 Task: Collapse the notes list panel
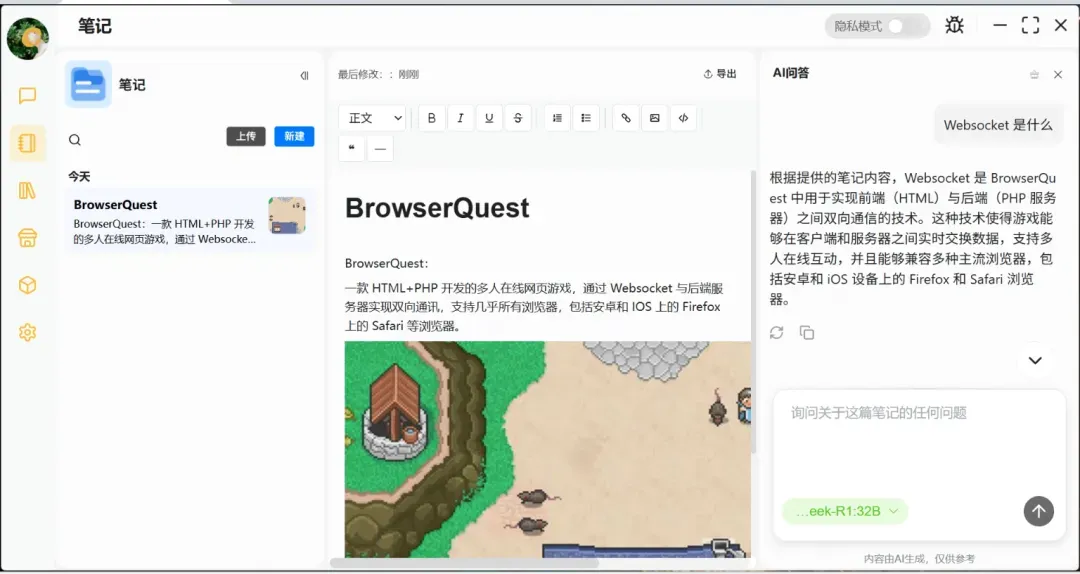pyautogui.click(x=304, y=76)
